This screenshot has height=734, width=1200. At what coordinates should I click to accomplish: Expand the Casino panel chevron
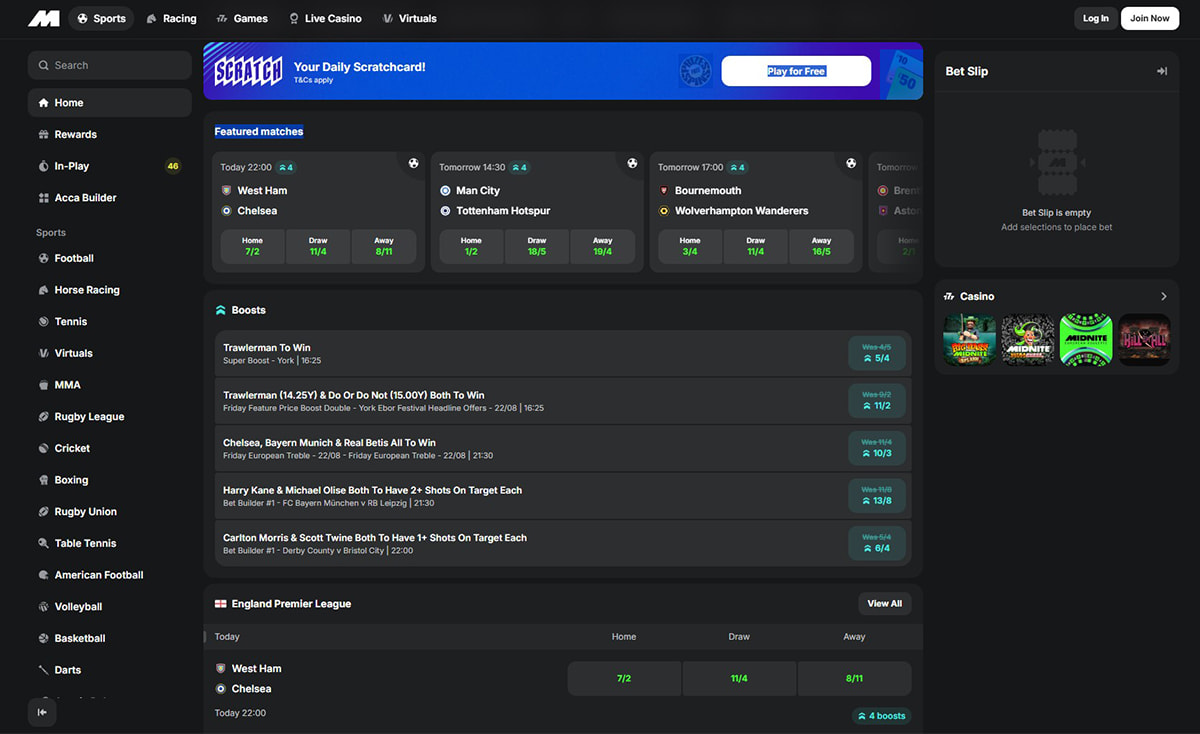1163,296
